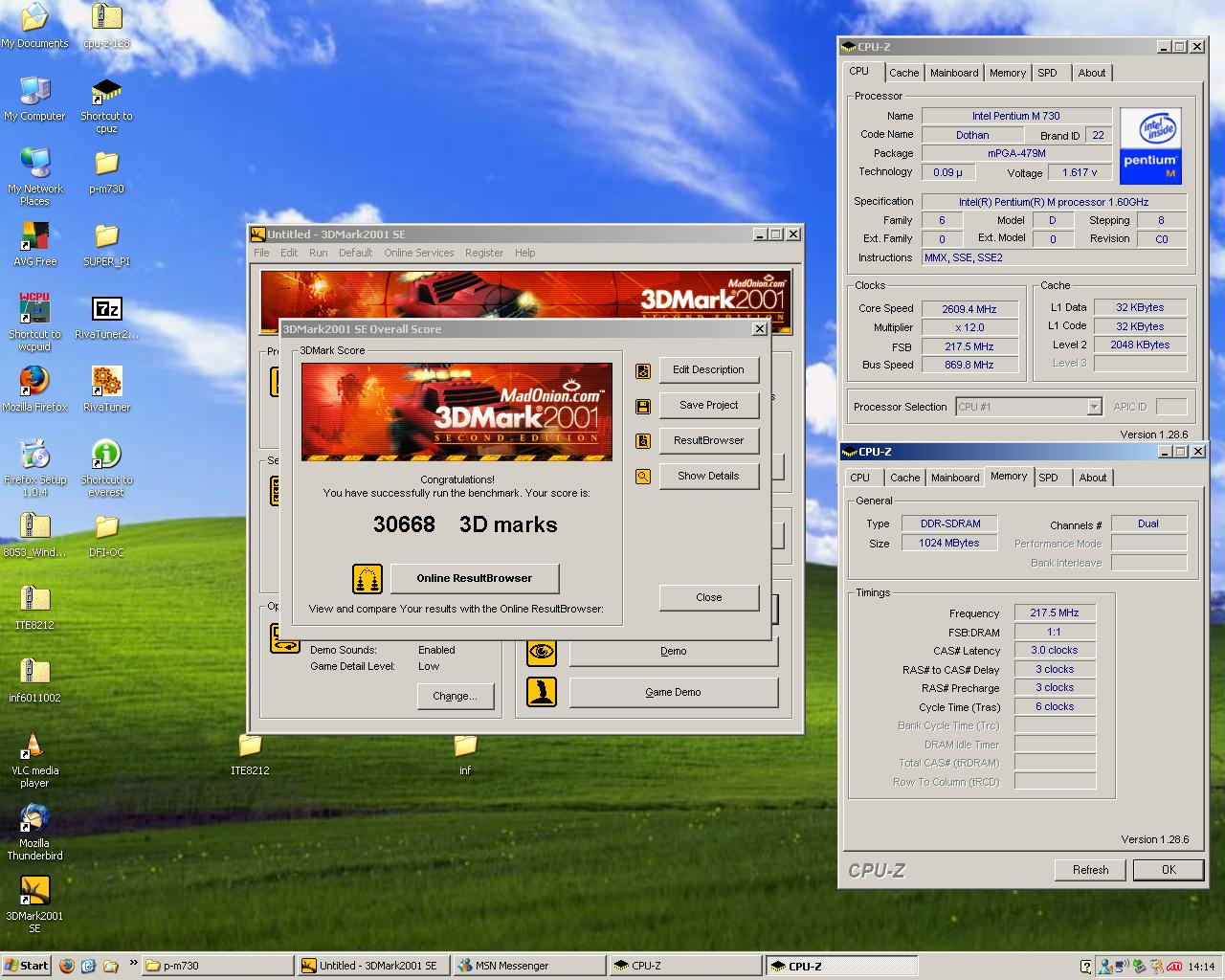
Task: Click the Demo eye icon in 3DMark
Action: [542, 651]
